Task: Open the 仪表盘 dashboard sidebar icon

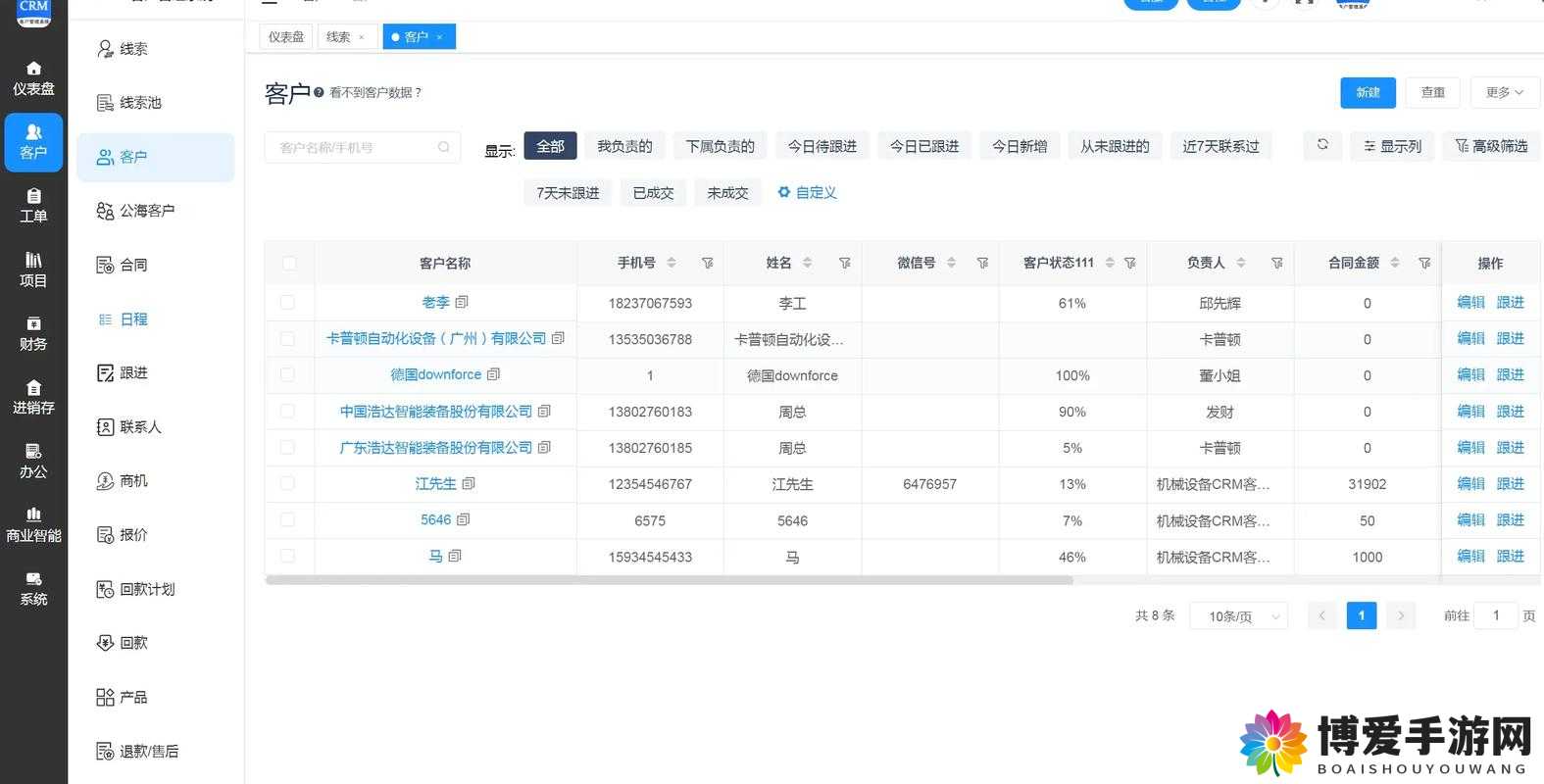Action: pyautogui.click(x=33, y=78)
